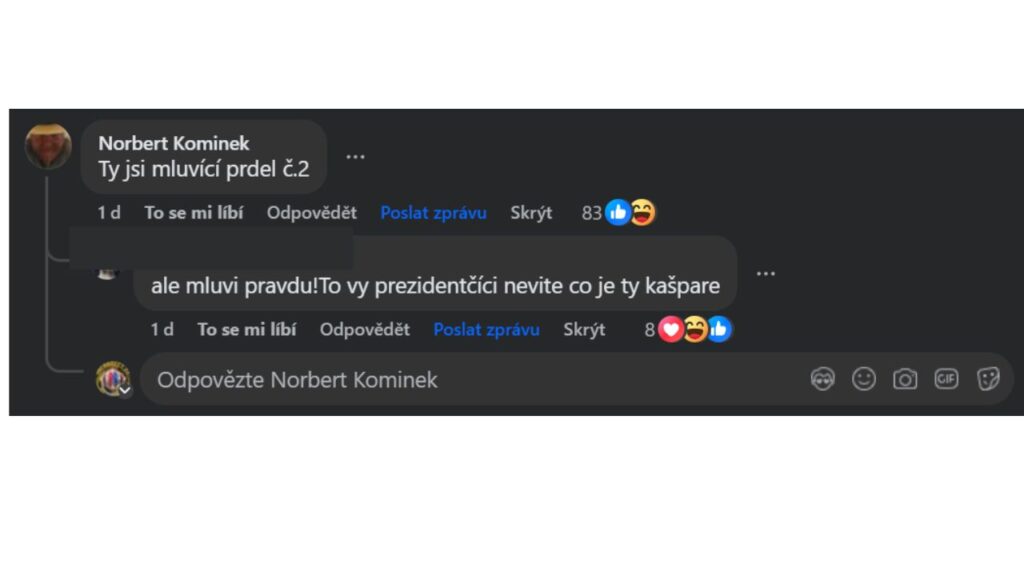Attach a photo using the camera icon

(905, 380)
